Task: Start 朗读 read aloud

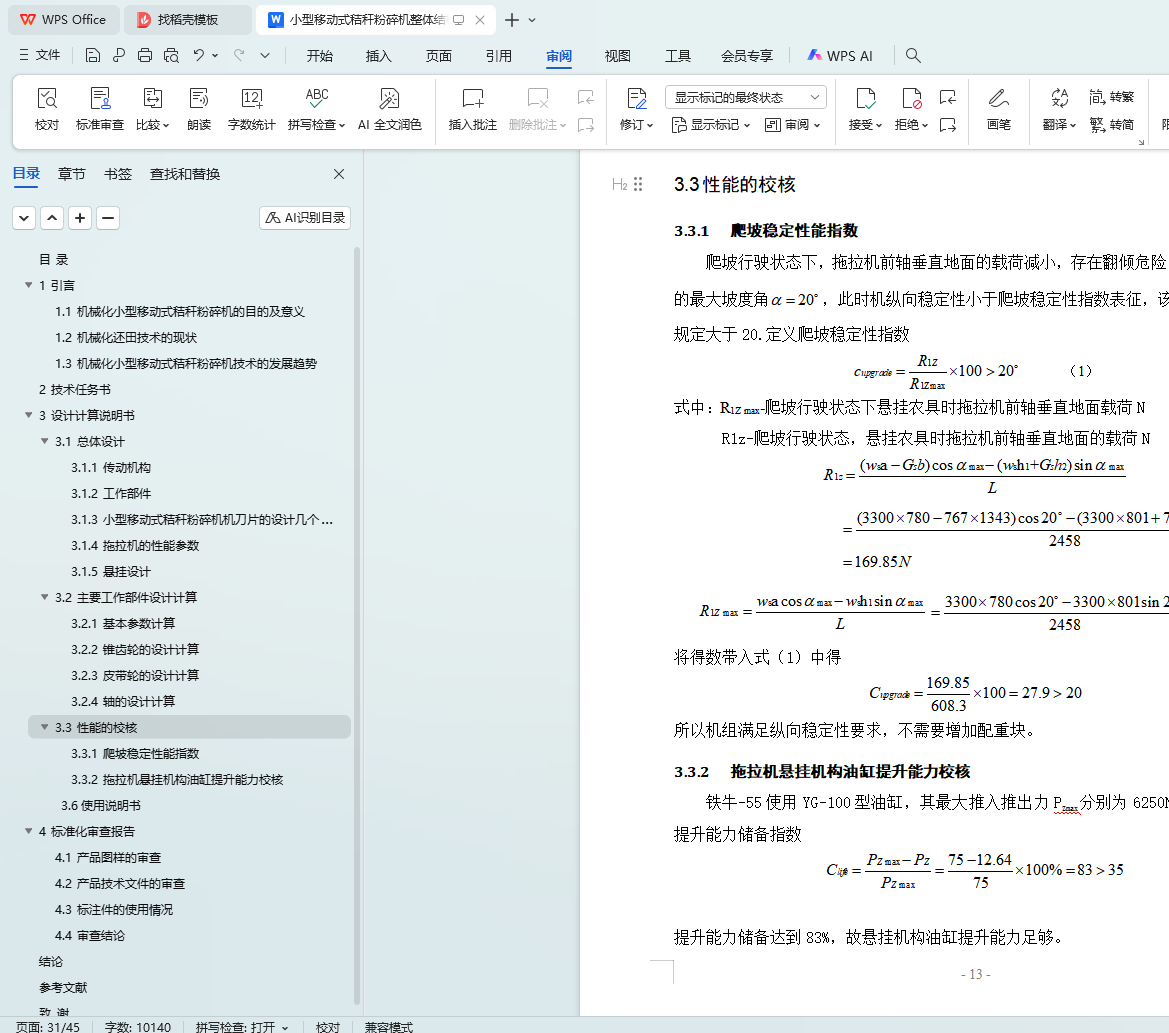Action: (x=198, y=109)
